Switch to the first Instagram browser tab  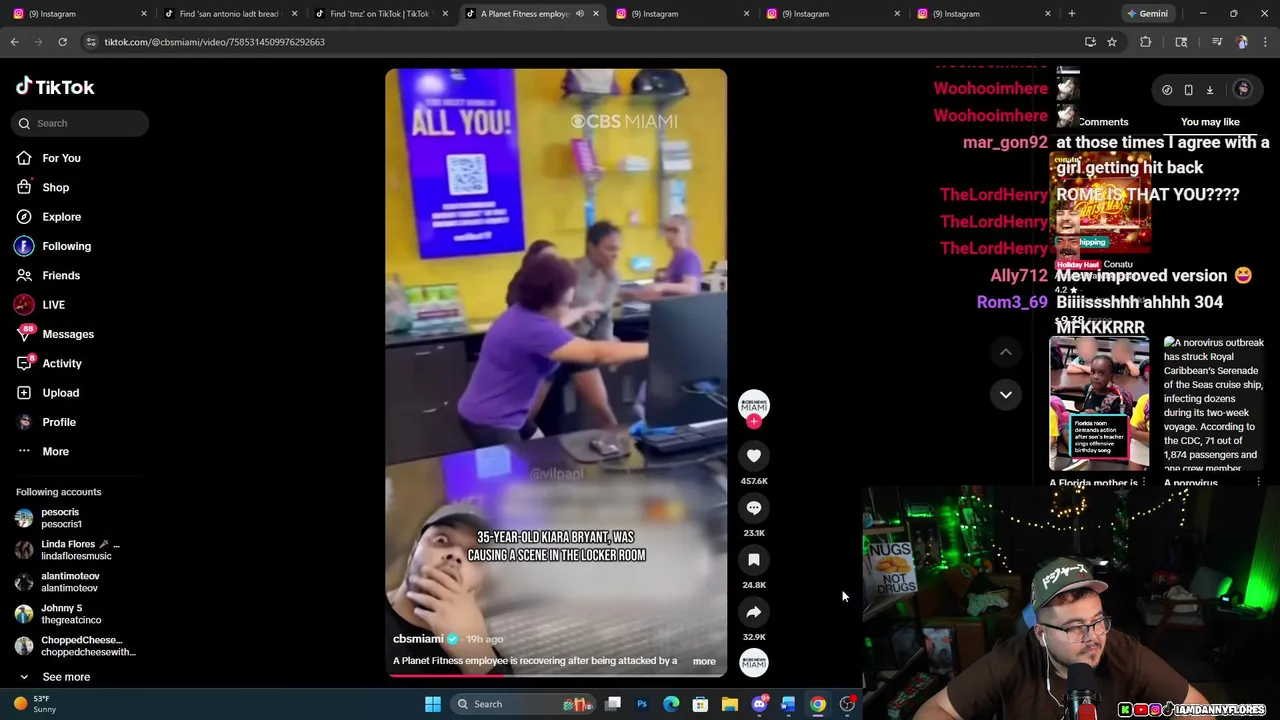tap(80, 14)
